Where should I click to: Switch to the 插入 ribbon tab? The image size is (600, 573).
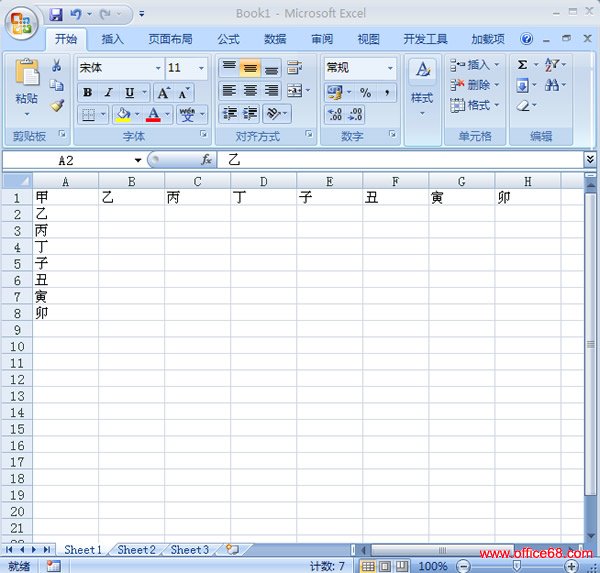point(112,39)
